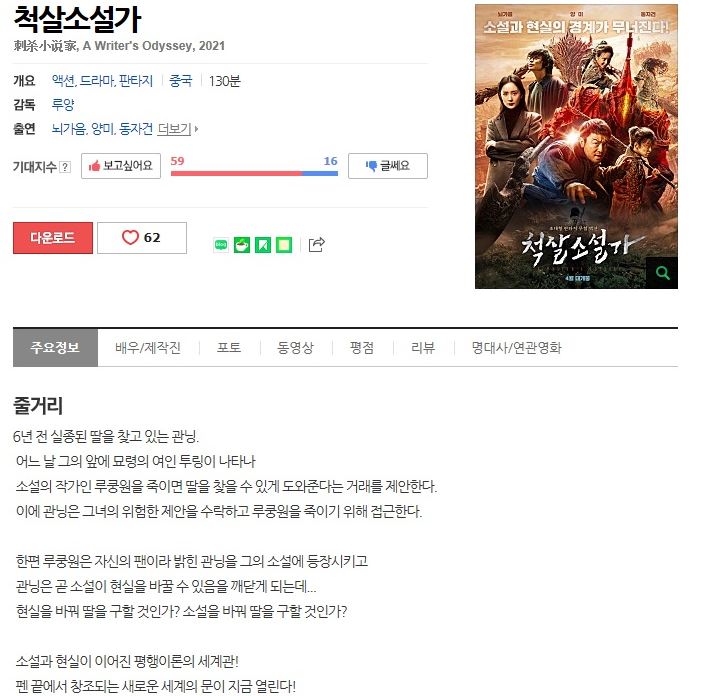
Task: Open director 루양 link
Action: pyautogui.click(x=63, y=105)
